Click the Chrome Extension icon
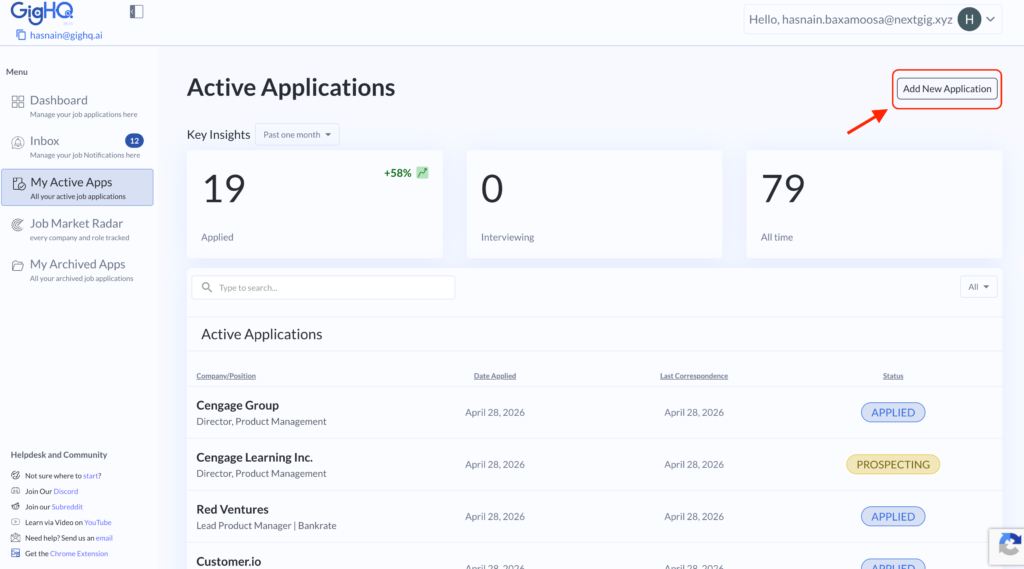Viewport: 1024px width, 569px height. [x=16, y=553]
